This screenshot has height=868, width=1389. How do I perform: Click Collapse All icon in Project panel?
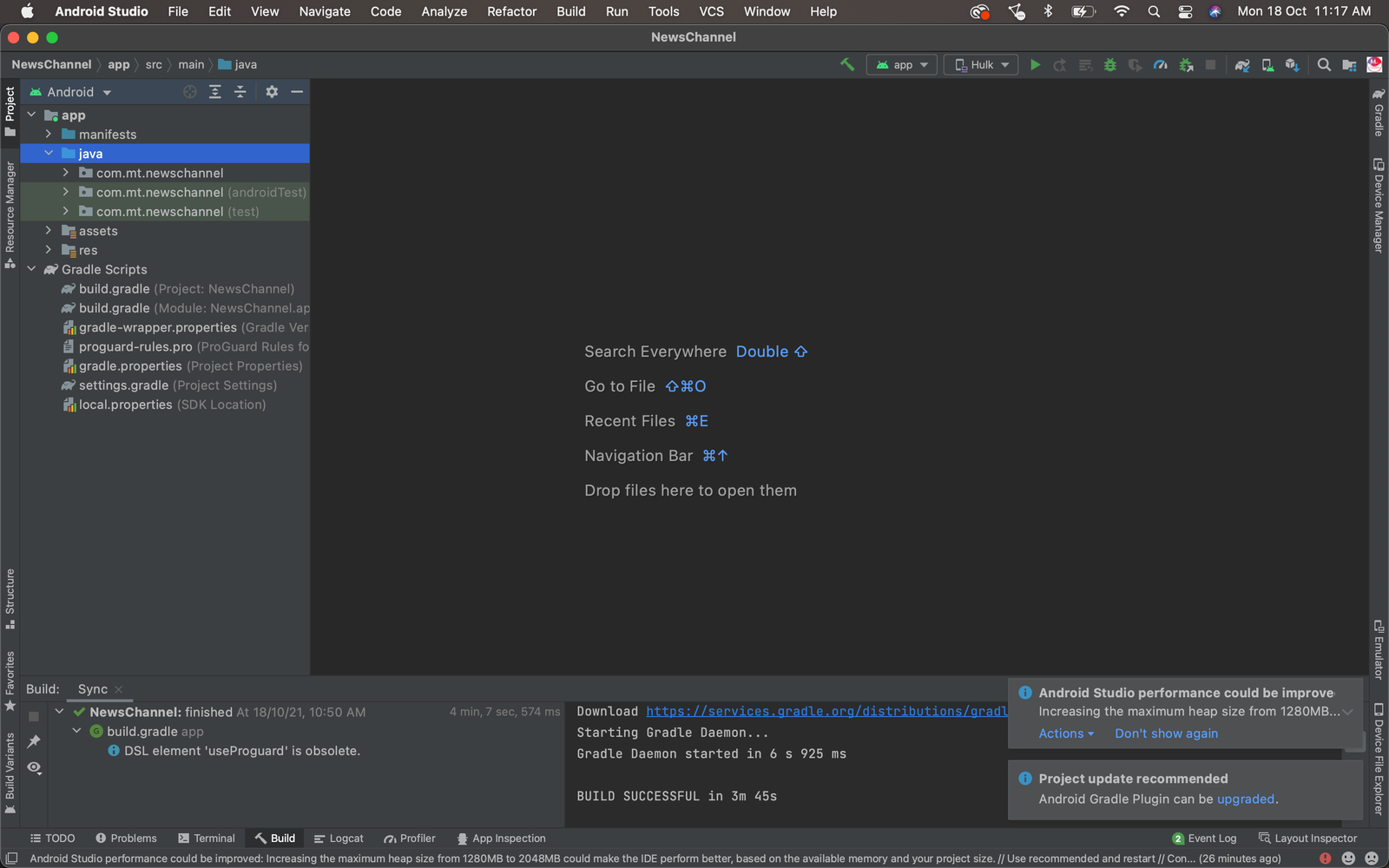click(x=240, y=92)
